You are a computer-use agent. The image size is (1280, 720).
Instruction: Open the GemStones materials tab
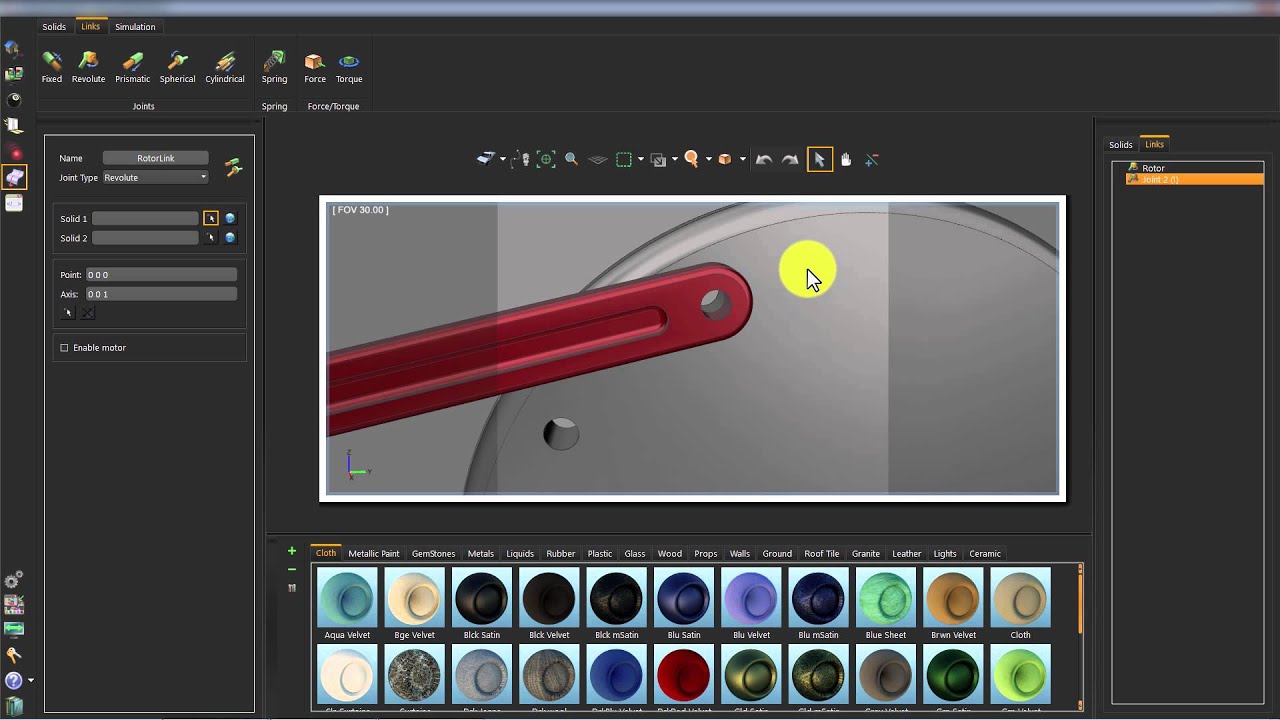tap(433, 554)
